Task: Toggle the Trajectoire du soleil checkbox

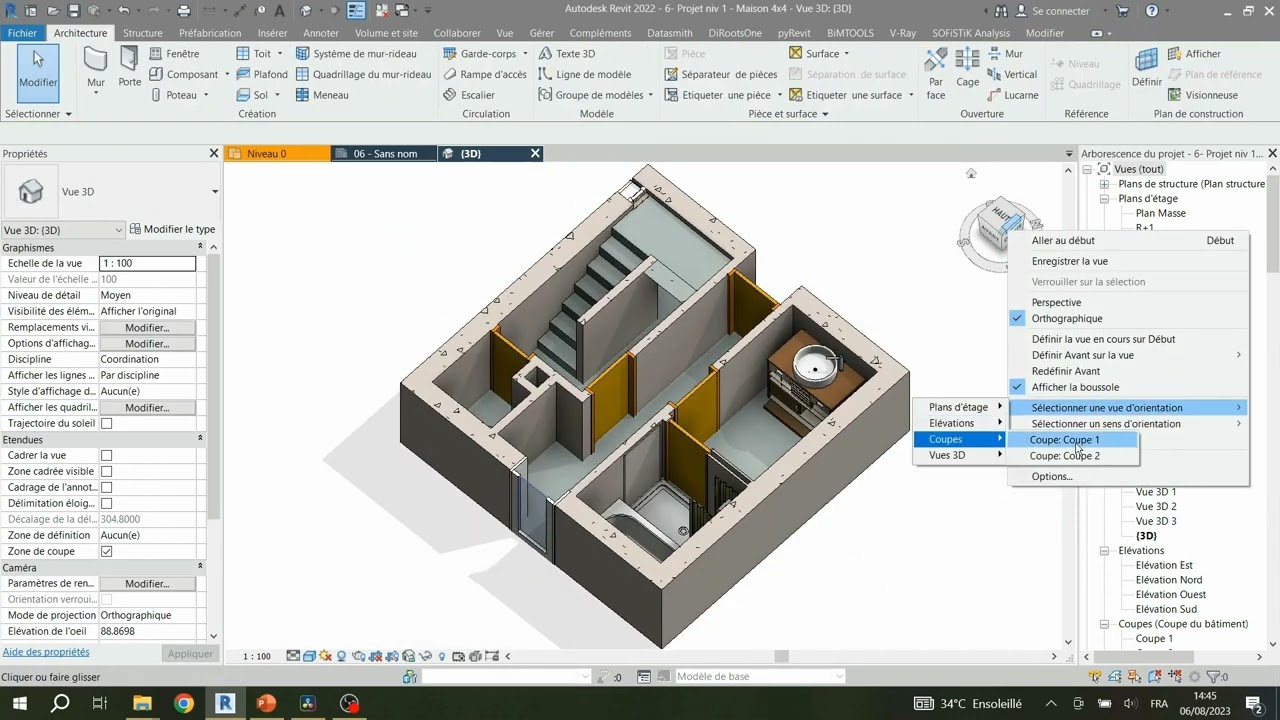Action: tap(106, 423)
